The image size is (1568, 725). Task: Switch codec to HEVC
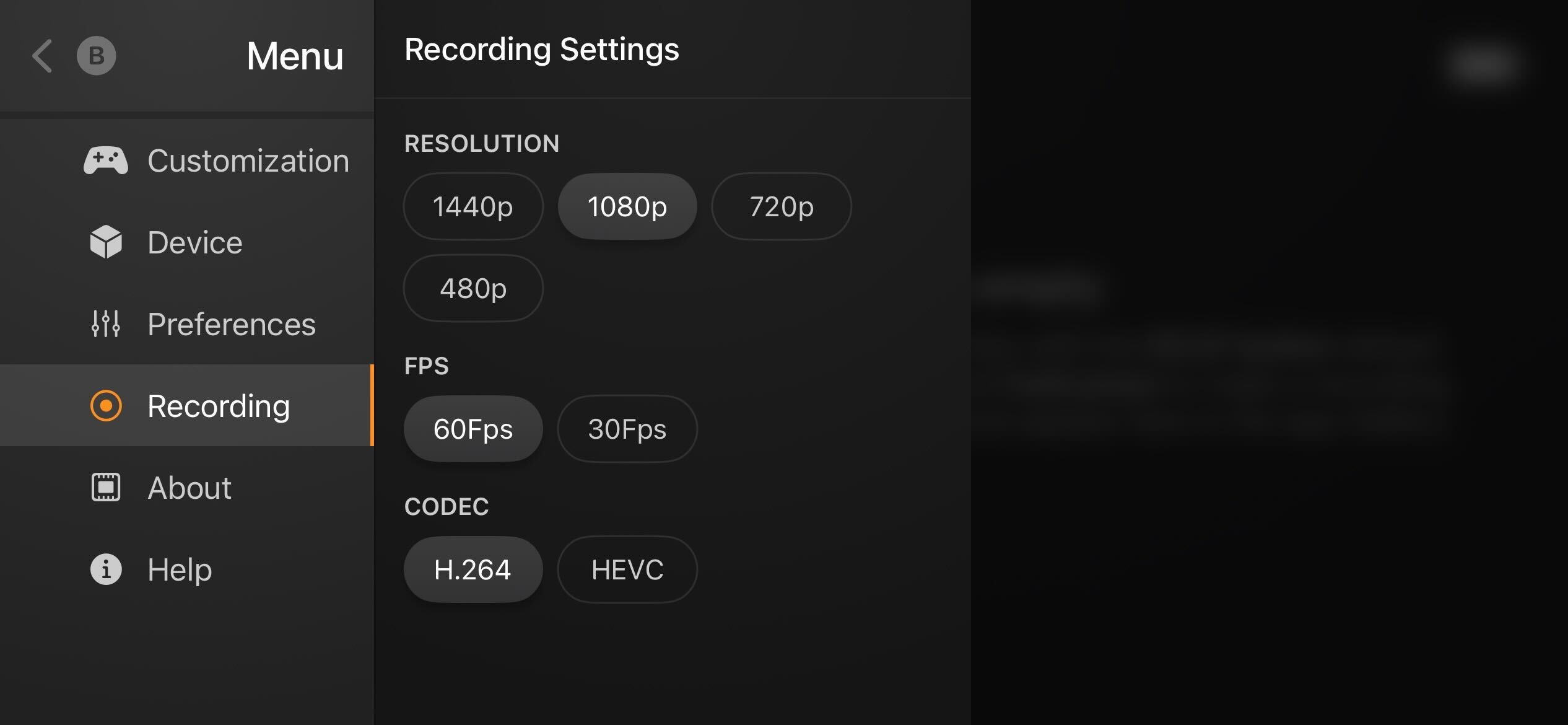point(627,569)
